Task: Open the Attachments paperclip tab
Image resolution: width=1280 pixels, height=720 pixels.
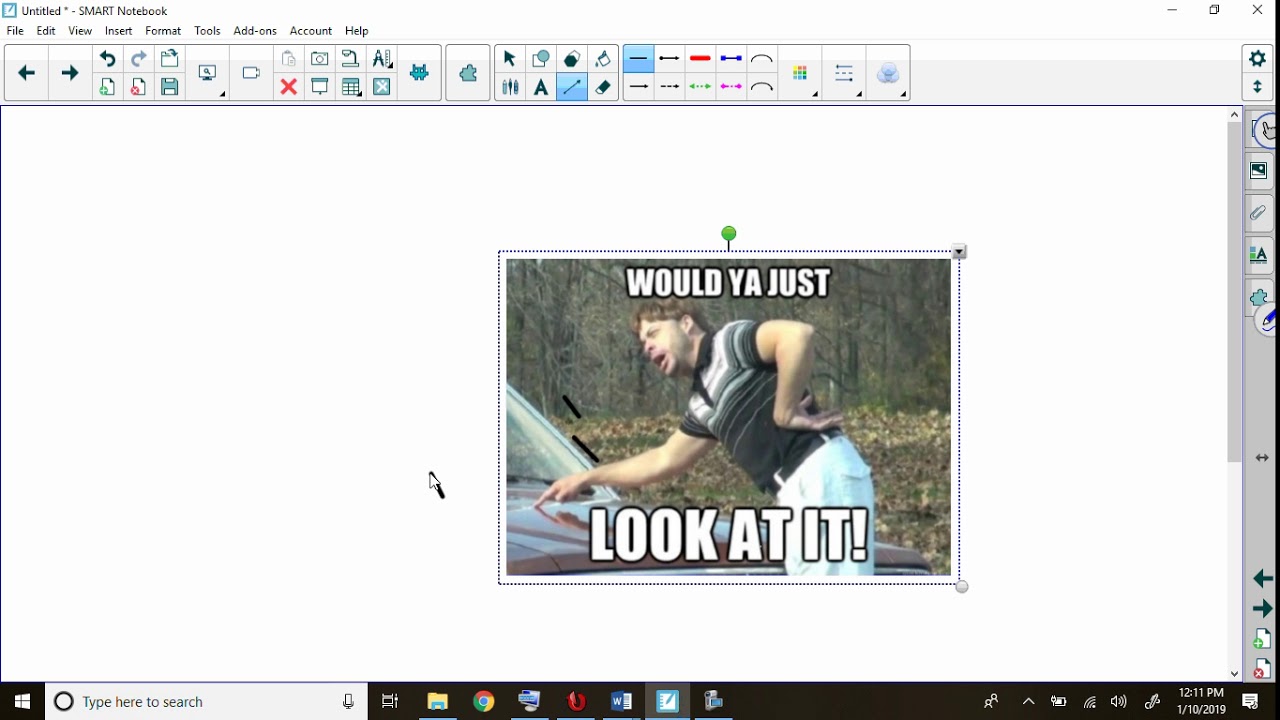Action: click(1259, 213)
